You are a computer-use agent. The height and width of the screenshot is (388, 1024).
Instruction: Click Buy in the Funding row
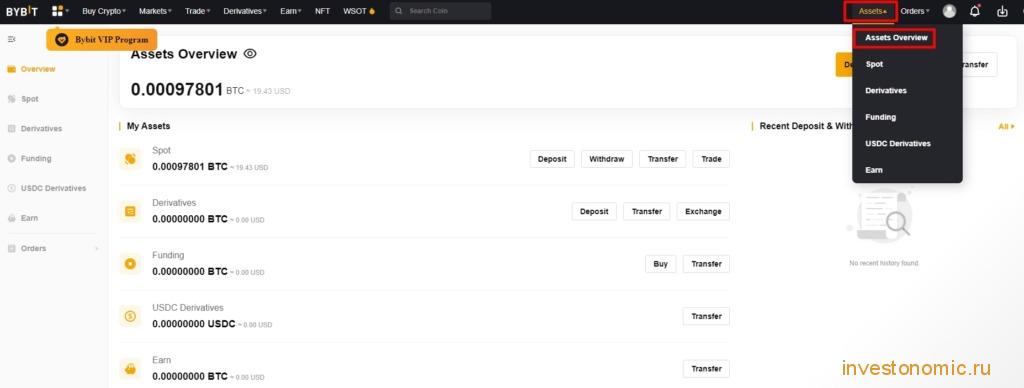pyautogui.click(x=660, y=264)
